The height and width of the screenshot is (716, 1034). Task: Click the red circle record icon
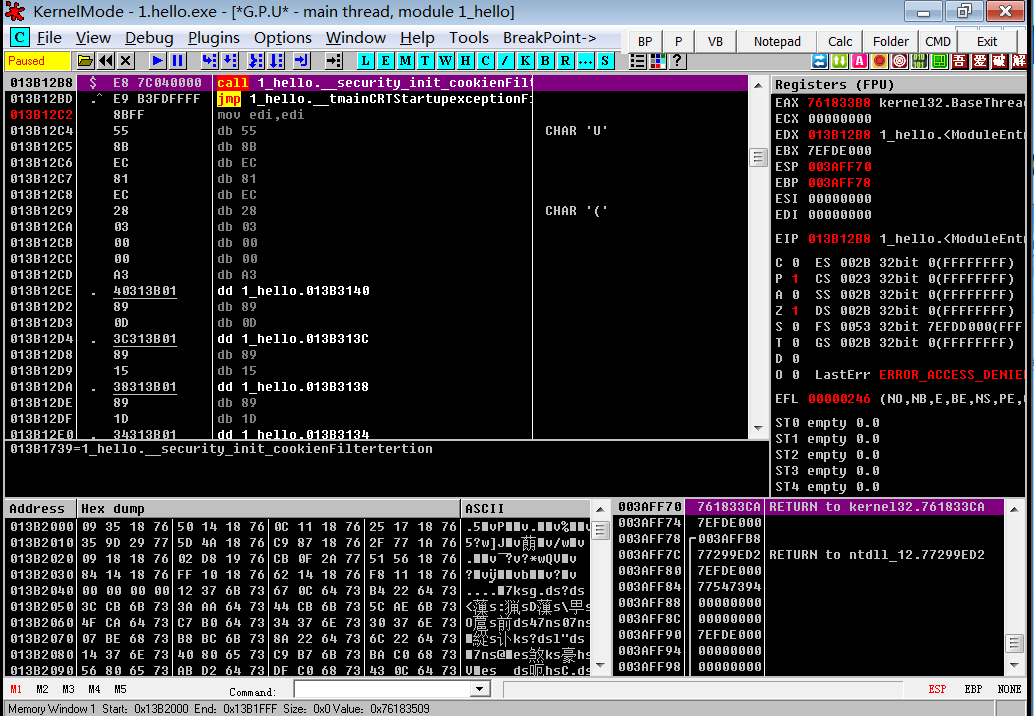click(879, 61)
